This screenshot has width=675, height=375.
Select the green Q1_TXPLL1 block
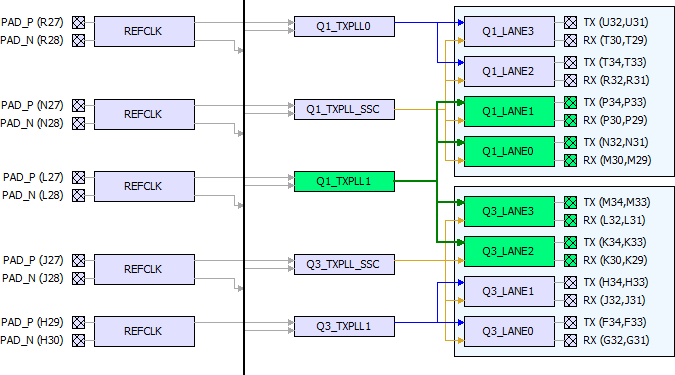tap(344, 182)
